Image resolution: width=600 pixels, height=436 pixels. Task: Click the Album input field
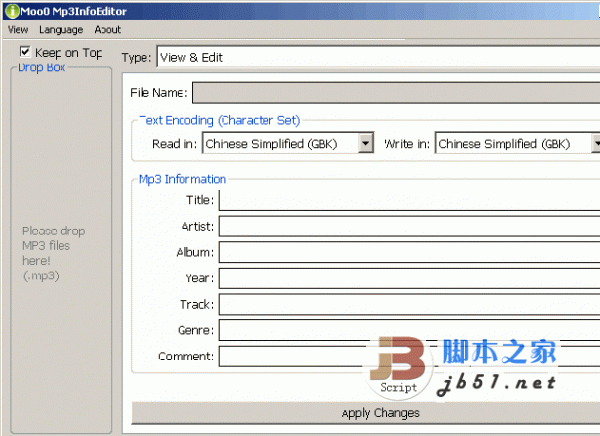pyautogui.click(x=409, y=252)
